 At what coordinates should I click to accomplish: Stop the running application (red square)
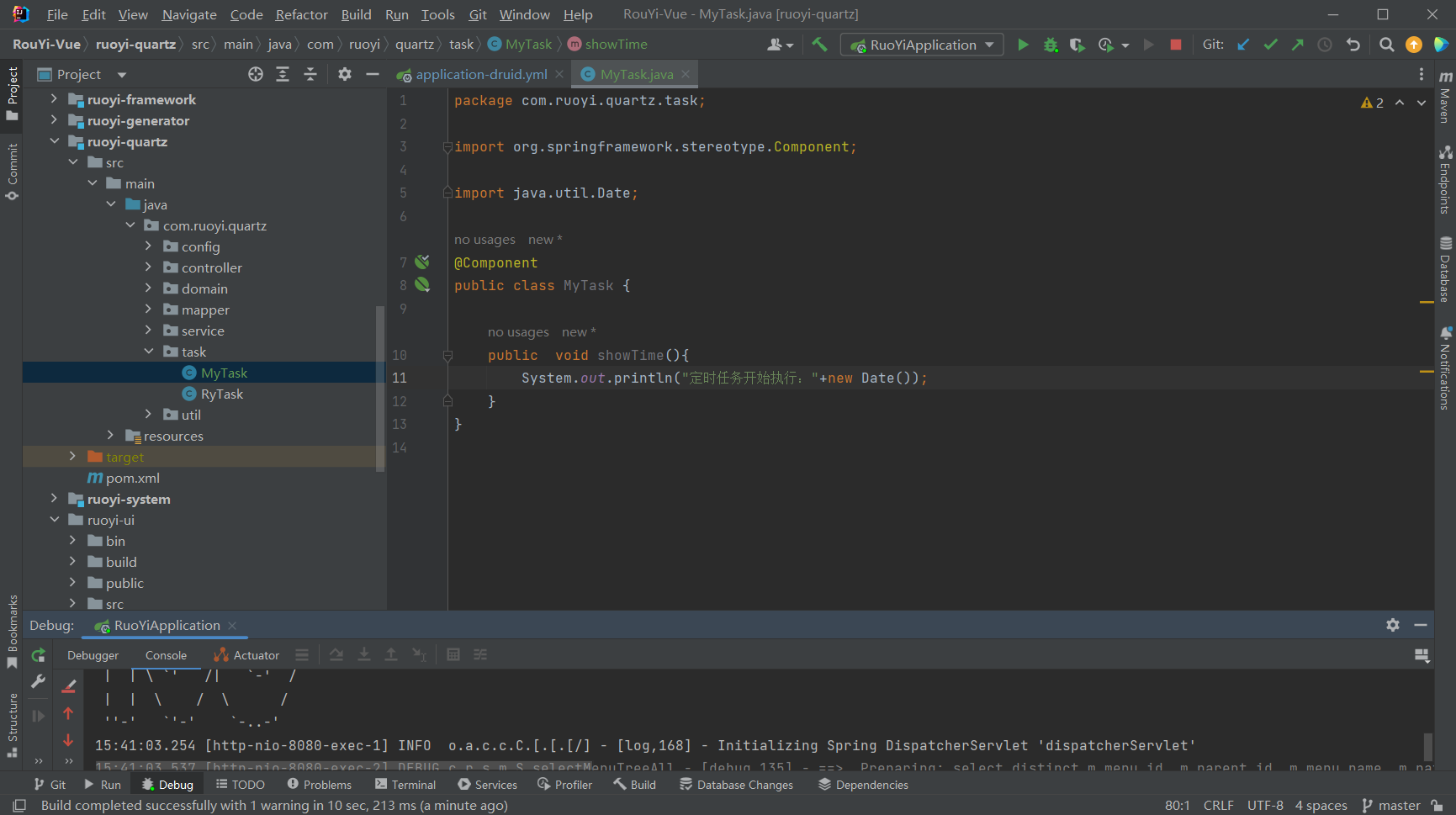1176,45
